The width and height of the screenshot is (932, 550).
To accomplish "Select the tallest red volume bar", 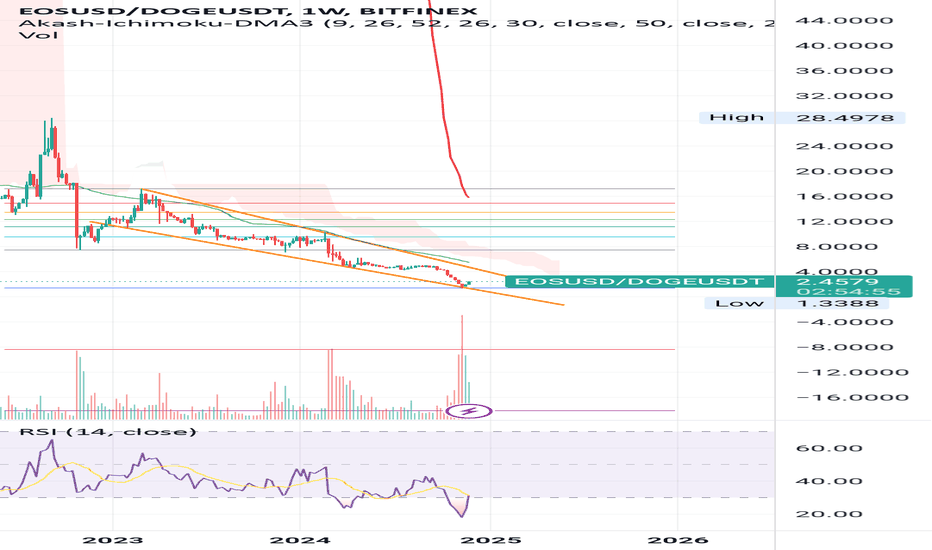I will pos(462,367).
